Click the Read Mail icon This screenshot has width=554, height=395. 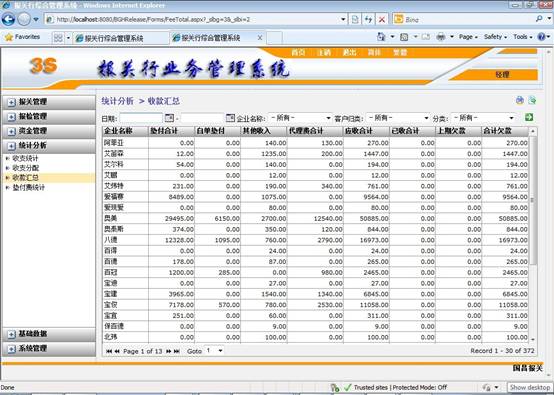point(426,37)
